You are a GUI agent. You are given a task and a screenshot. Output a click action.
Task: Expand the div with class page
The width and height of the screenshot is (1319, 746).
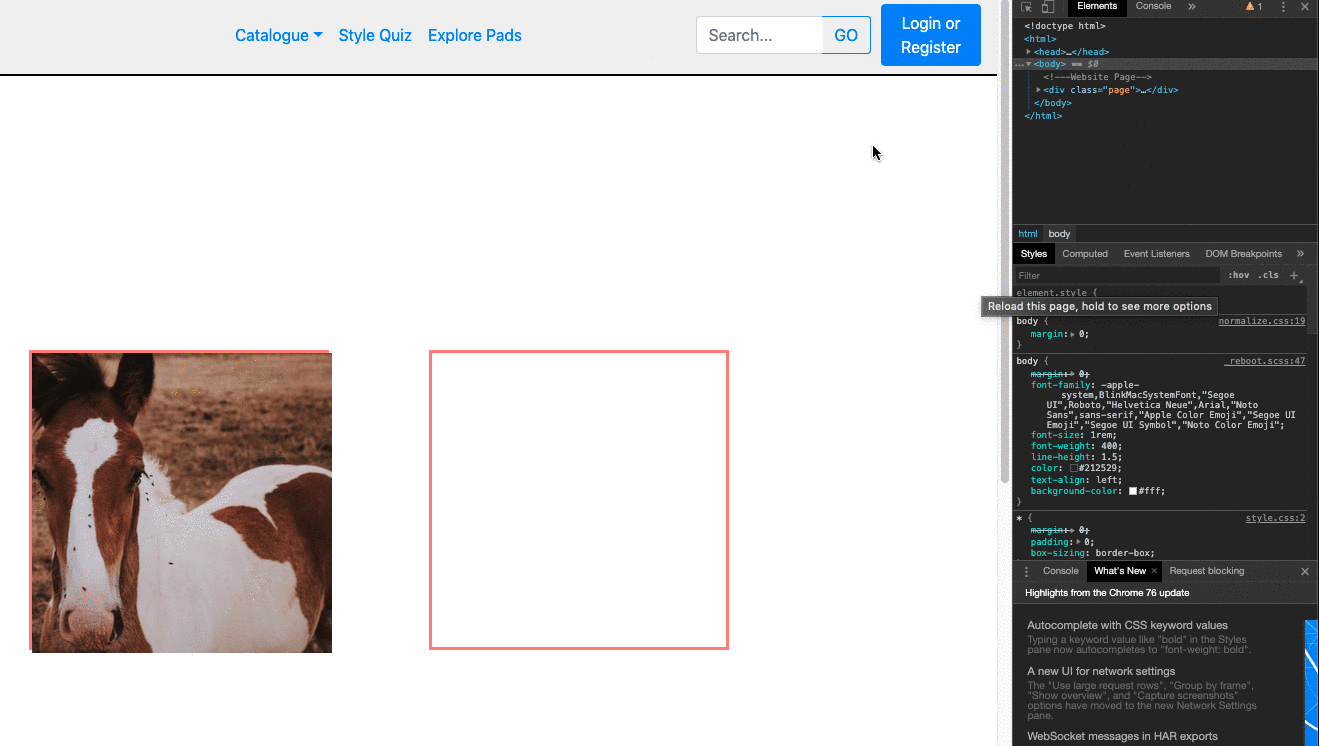[x=1038, y=89]
